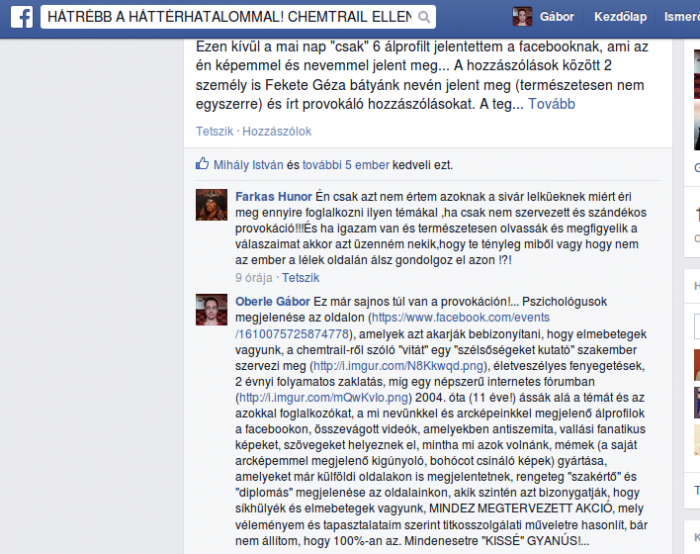Open the imgur N8Kkwqd.png link
This screenshot has width=700, height=554.
(x=399, y=366)
